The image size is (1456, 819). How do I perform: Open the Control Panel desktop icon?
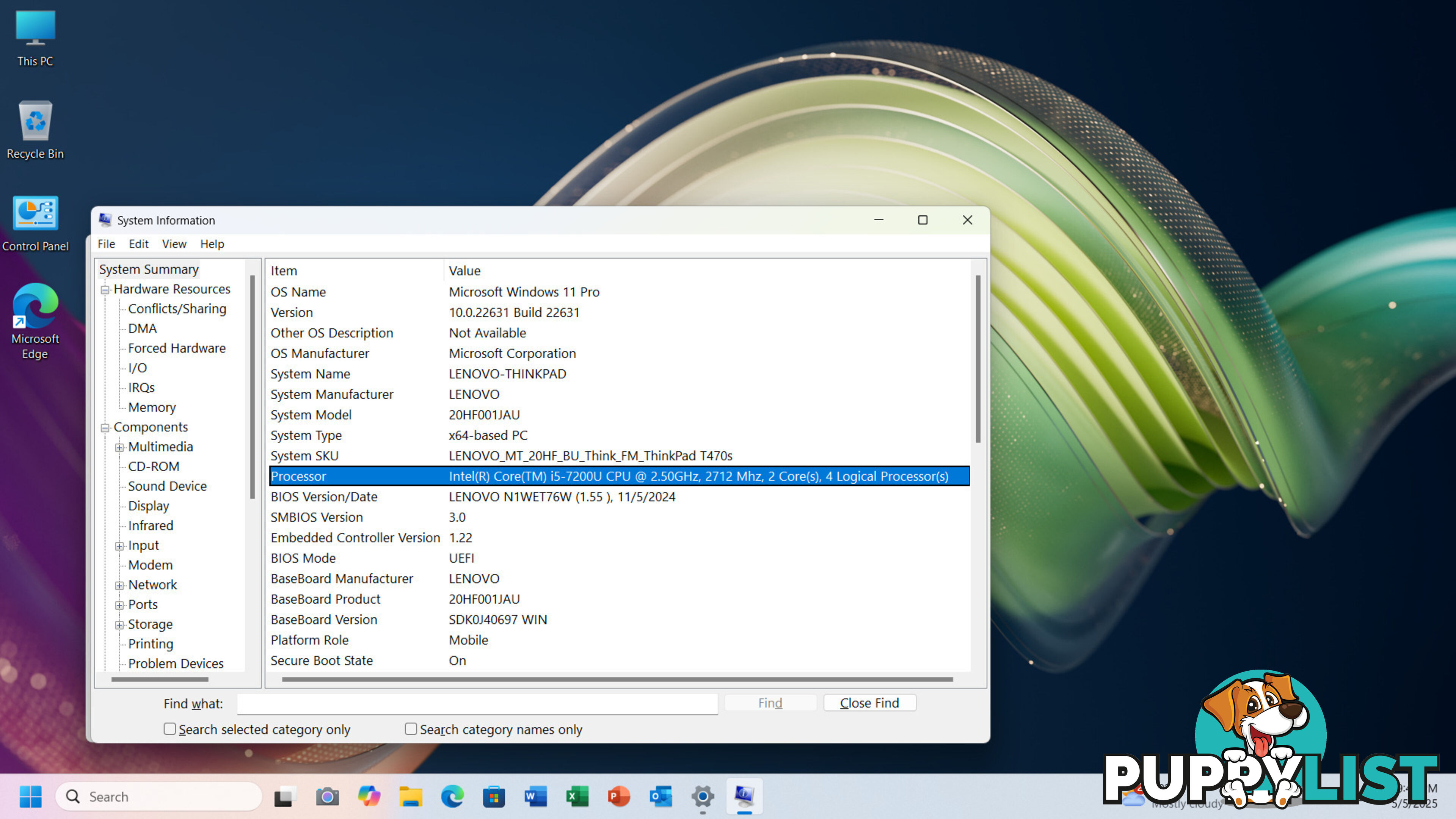(x=35, y=224)
